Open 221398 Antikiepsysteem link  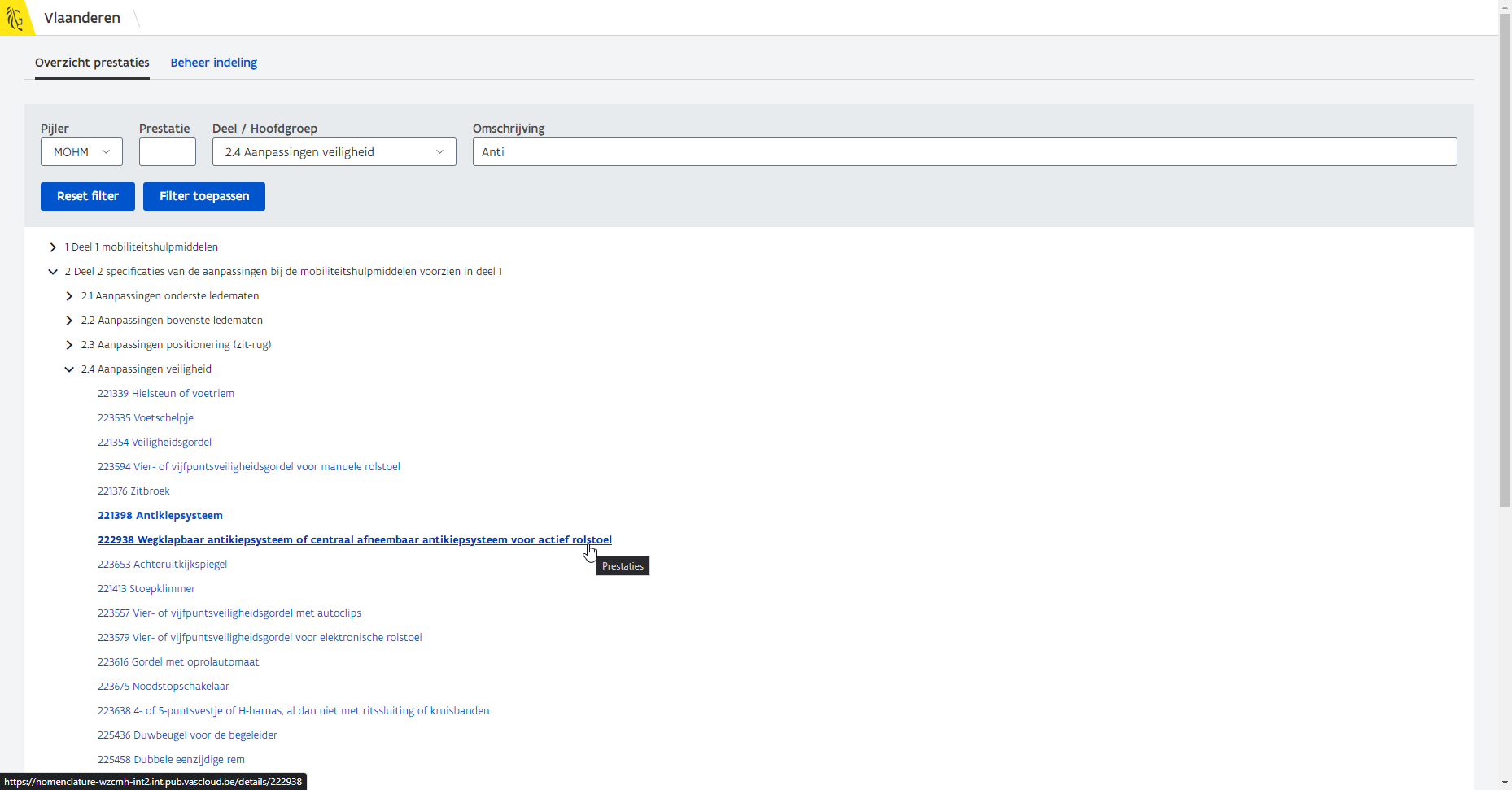pos(160,516)
